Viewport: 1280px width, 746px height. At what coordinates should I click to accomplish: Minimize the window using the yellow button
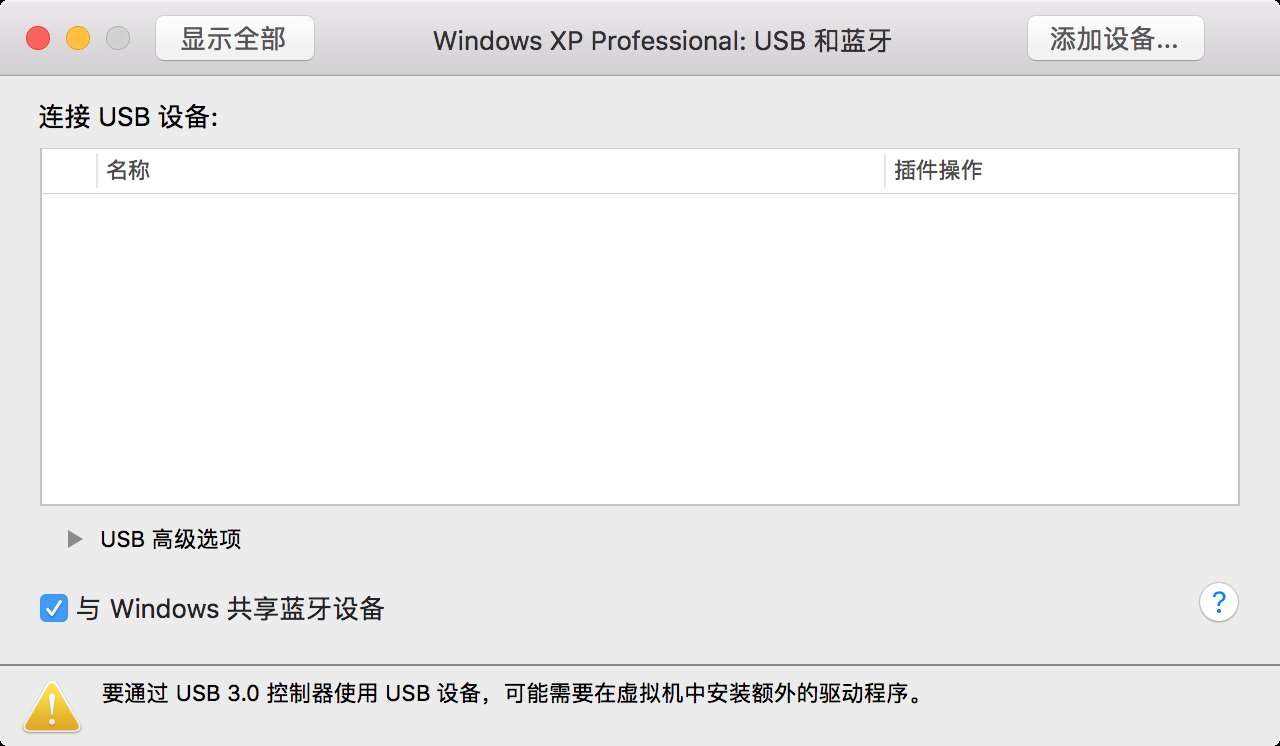point(78,39)
